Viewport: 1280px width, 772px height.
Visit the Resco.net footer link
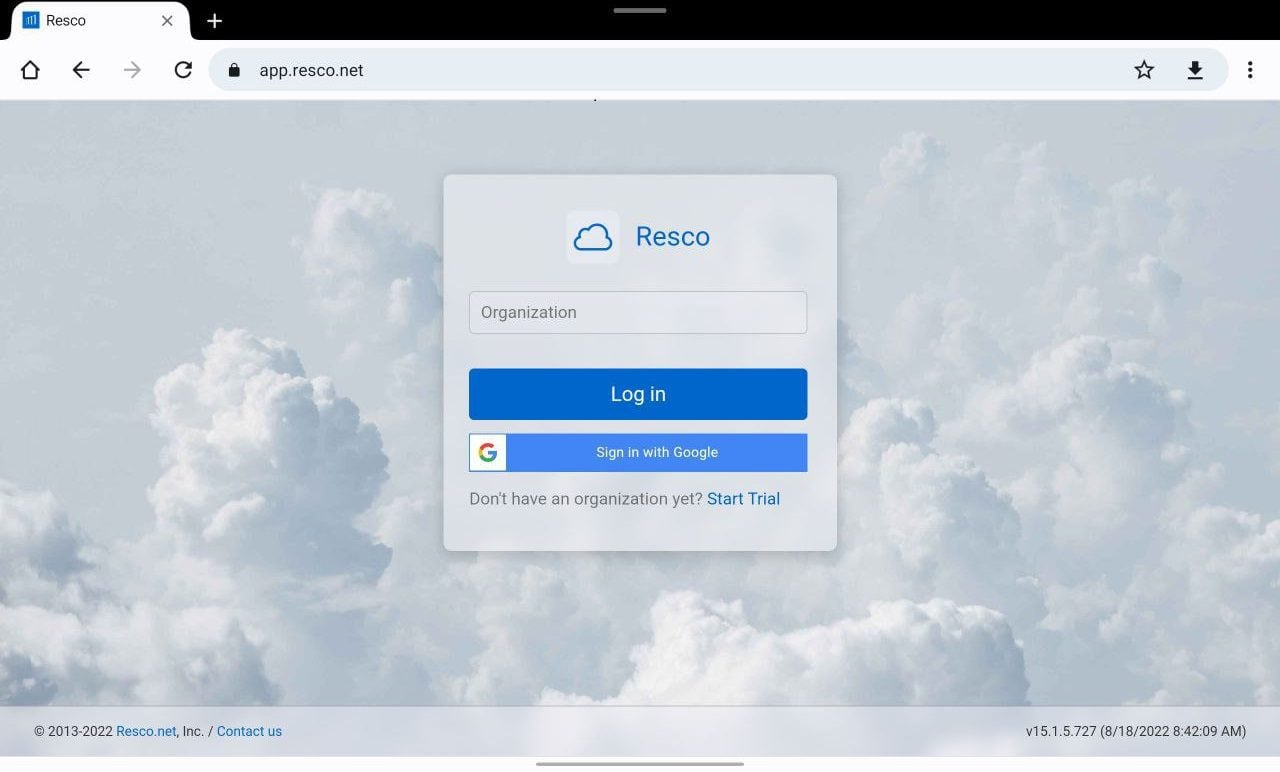(x=146, y=731)
